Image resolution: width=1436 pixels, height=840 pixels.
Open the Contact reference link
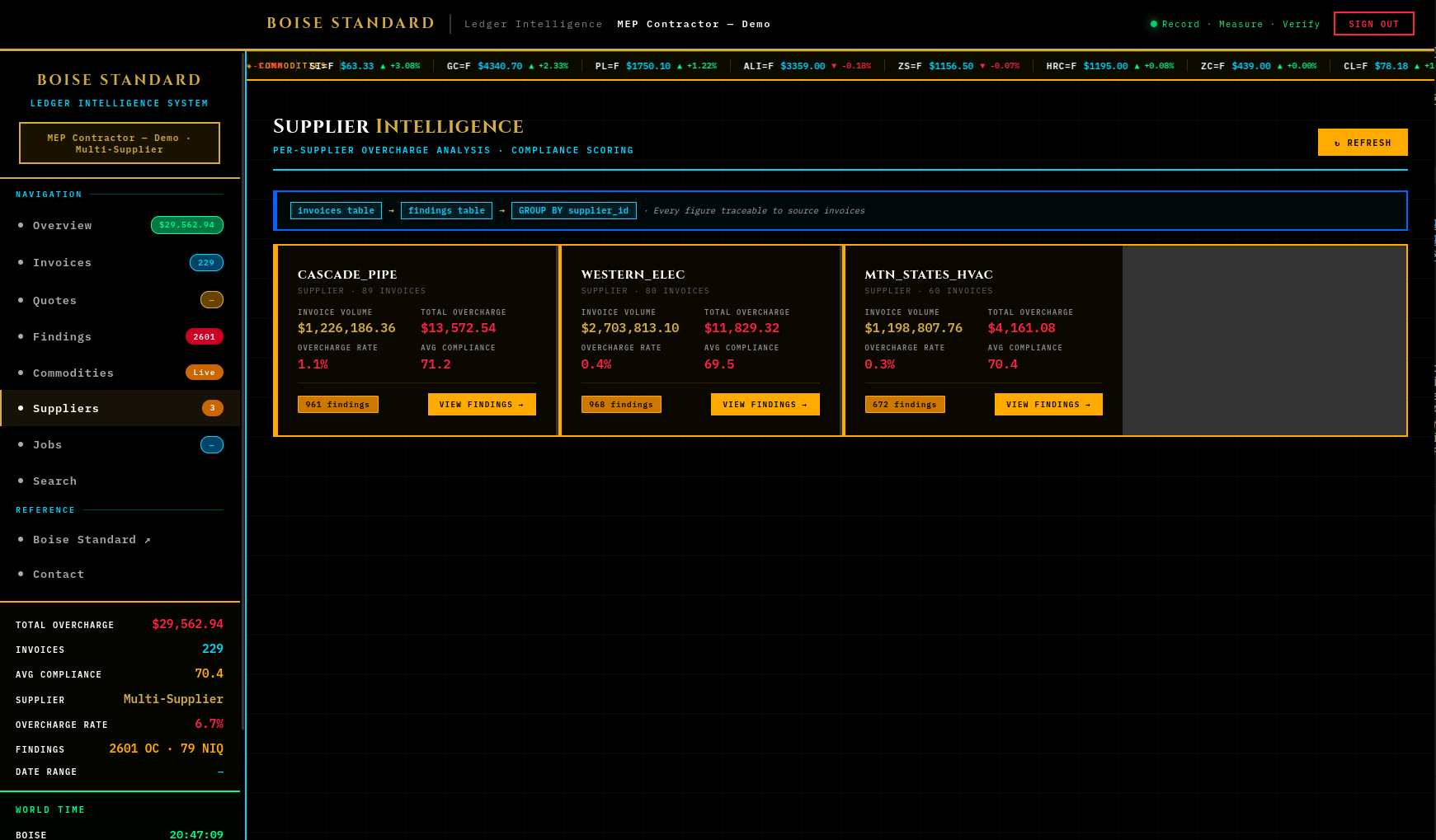click(x=120, y=574)
